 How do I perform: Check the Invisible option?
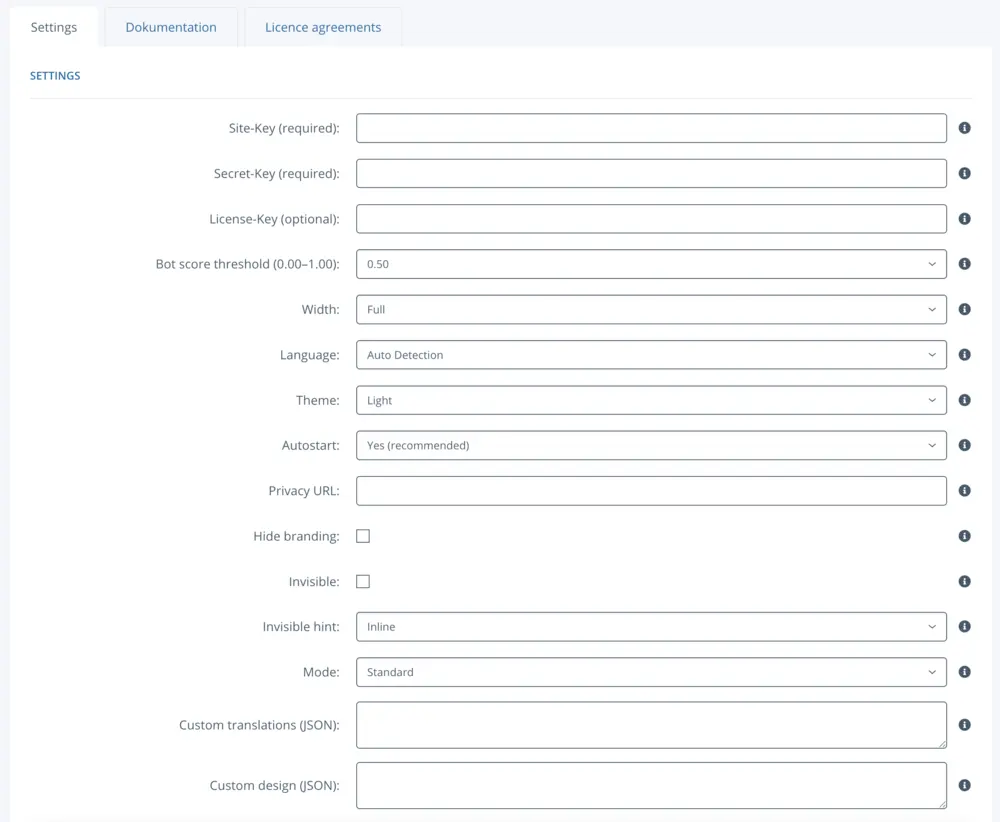(x=362, y=581)
